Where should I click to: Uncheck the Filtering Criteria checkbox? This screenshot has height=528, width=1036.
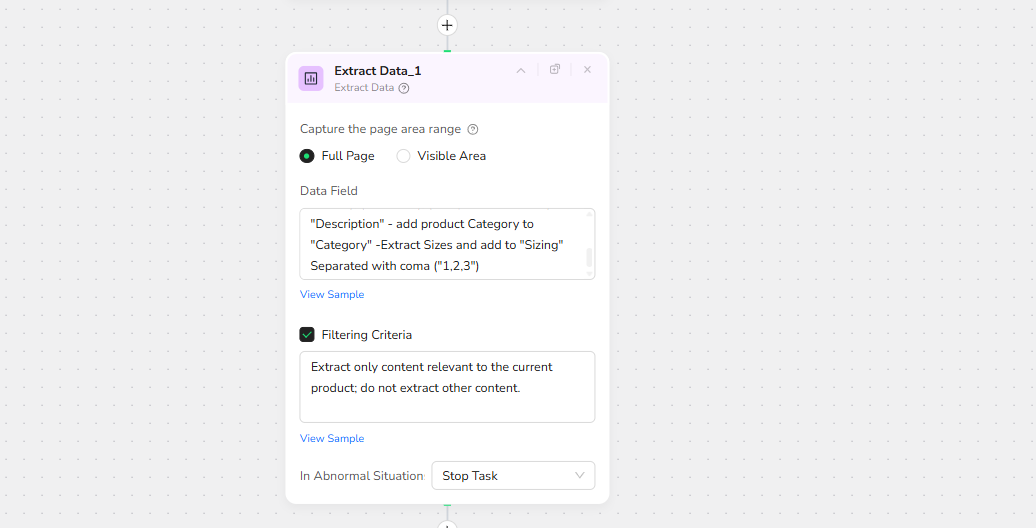click(x=307, y=335)
